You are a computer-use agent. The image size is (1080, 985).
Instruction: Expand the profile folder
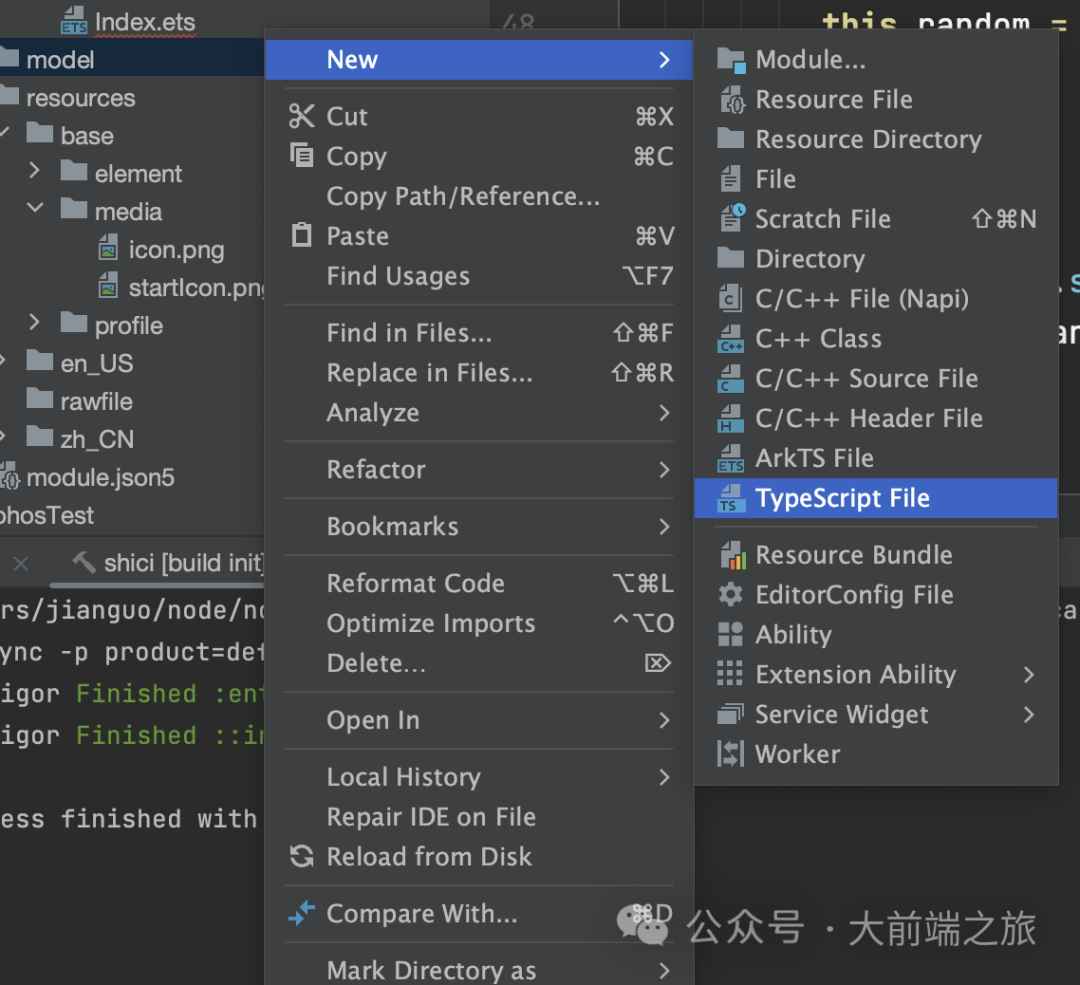(35, 323)
